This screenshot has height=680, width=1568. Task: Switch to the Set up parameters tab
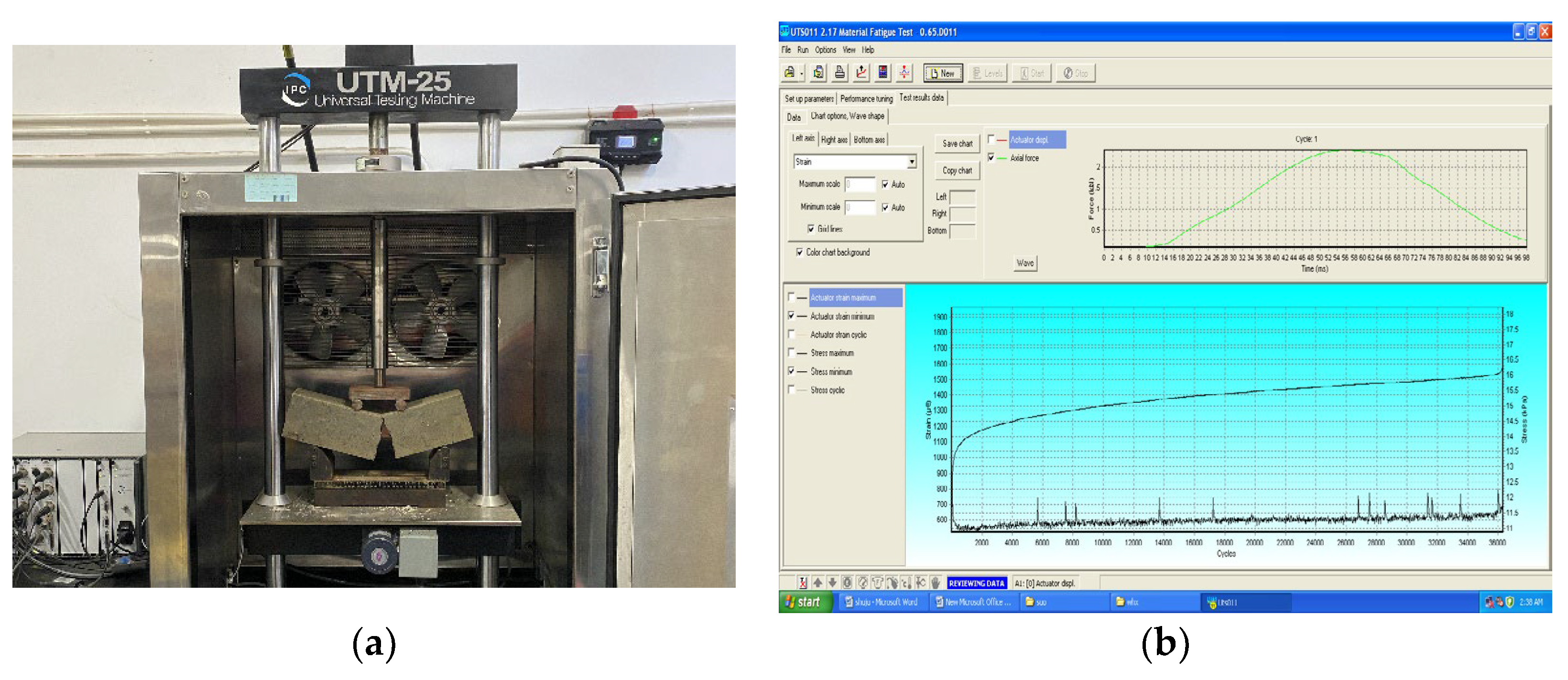[x=808, y=98]
